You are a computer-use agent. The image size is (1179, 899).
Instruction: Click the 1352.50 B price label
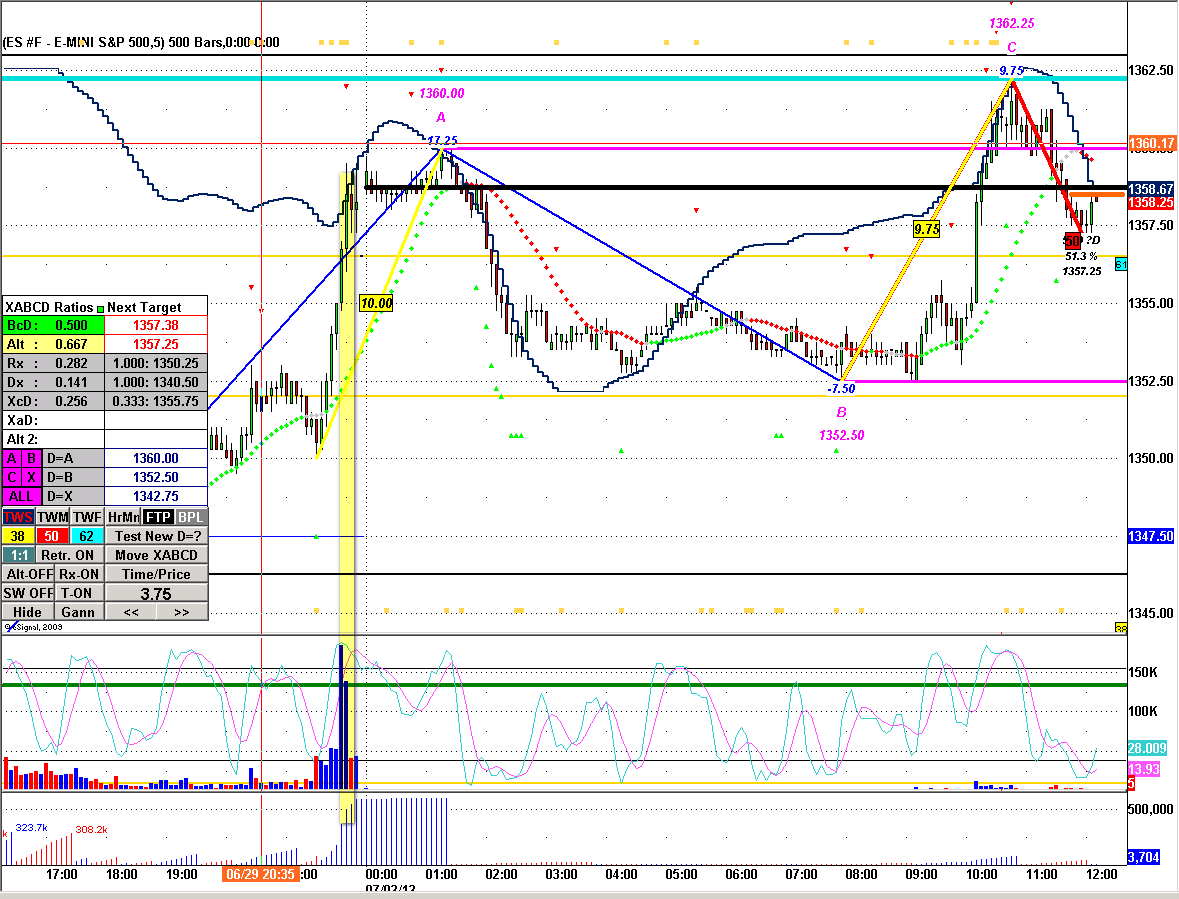[841, 435]
